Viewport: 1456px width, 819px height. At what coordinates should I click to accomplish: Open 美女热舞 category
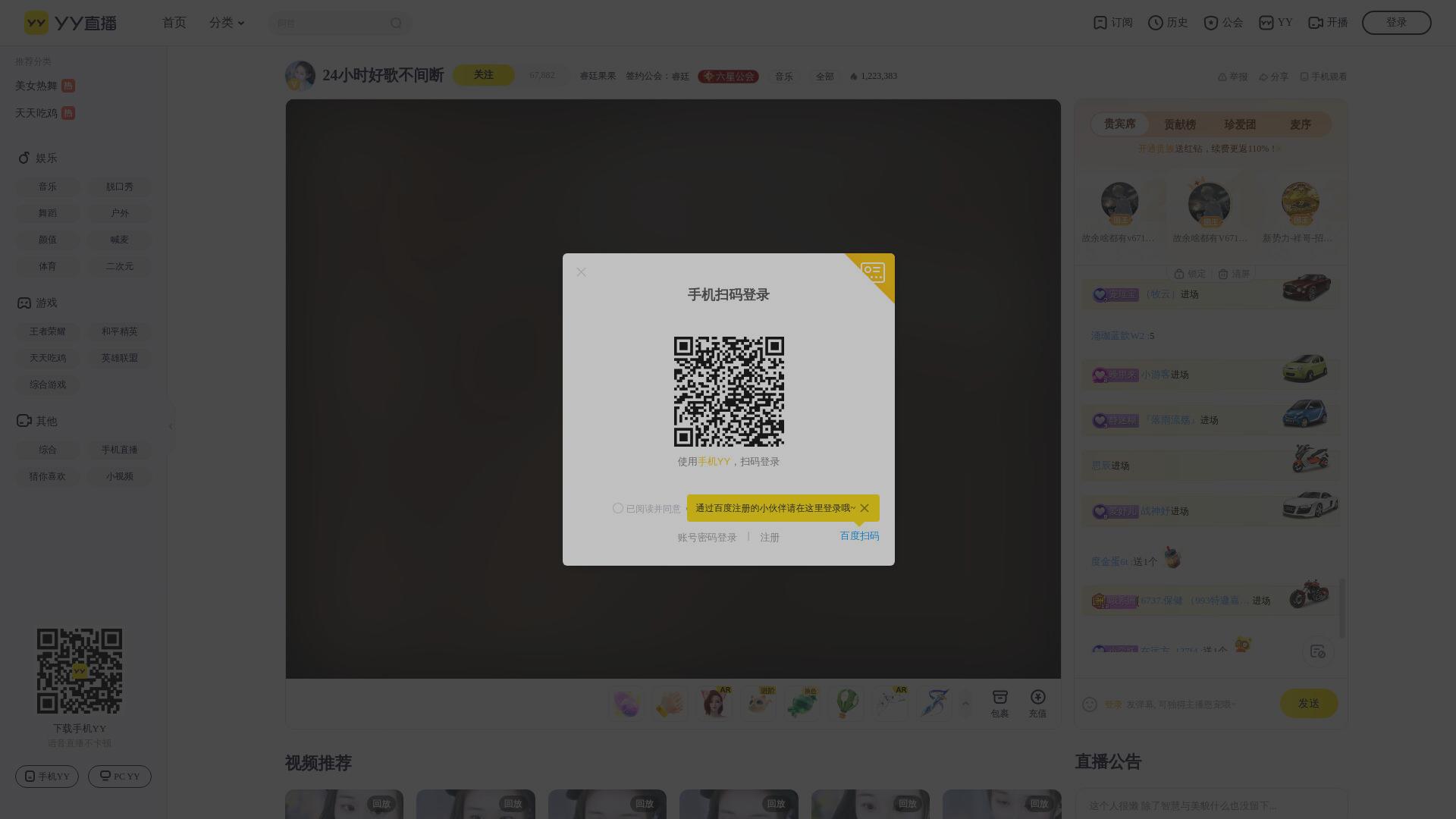pyautogui.click(x=45, y=86)
